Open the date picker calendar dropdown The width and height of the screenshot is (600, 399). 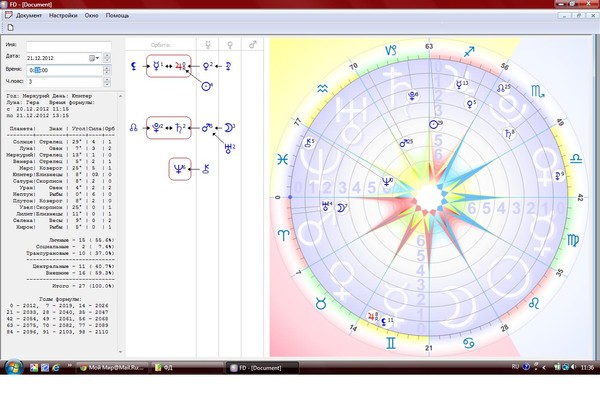point(94,58)
